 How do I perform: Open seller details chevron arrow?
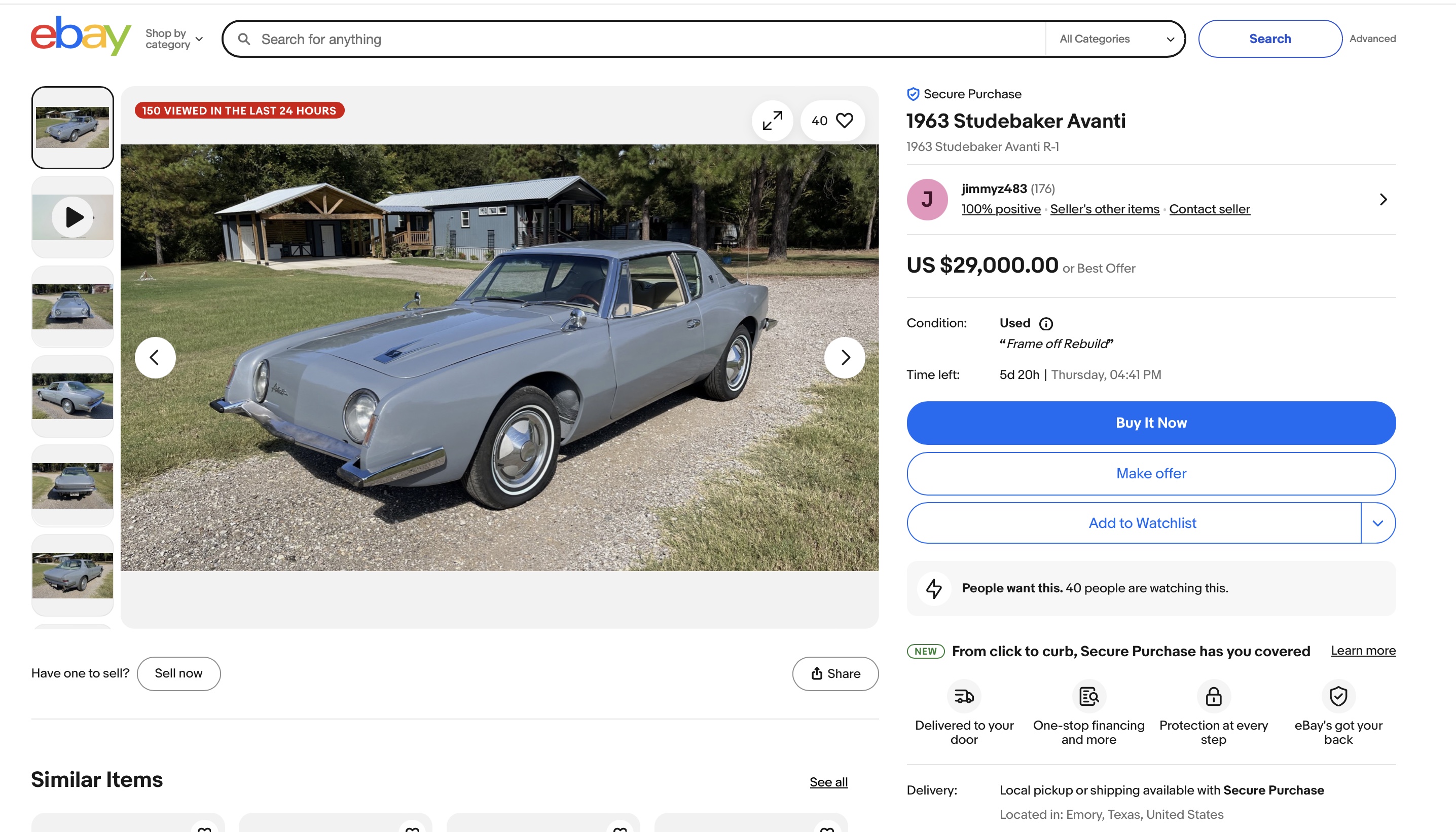pyautogui.click(x=1383, y=200)
